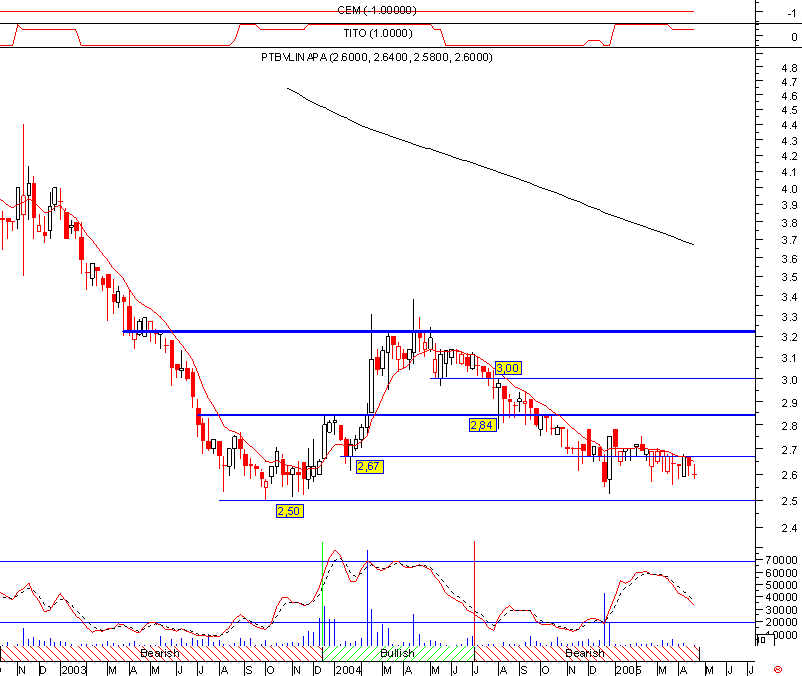
Task: Select the TITO (1.0000) indicator label
Action: coord(378,33)
